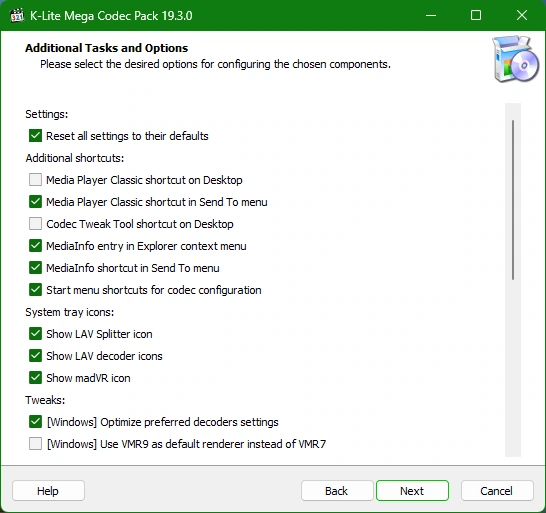Proceed with the Next button
Image resolution: width=546 pixels, height=513 pixels.
click(412, 491)
